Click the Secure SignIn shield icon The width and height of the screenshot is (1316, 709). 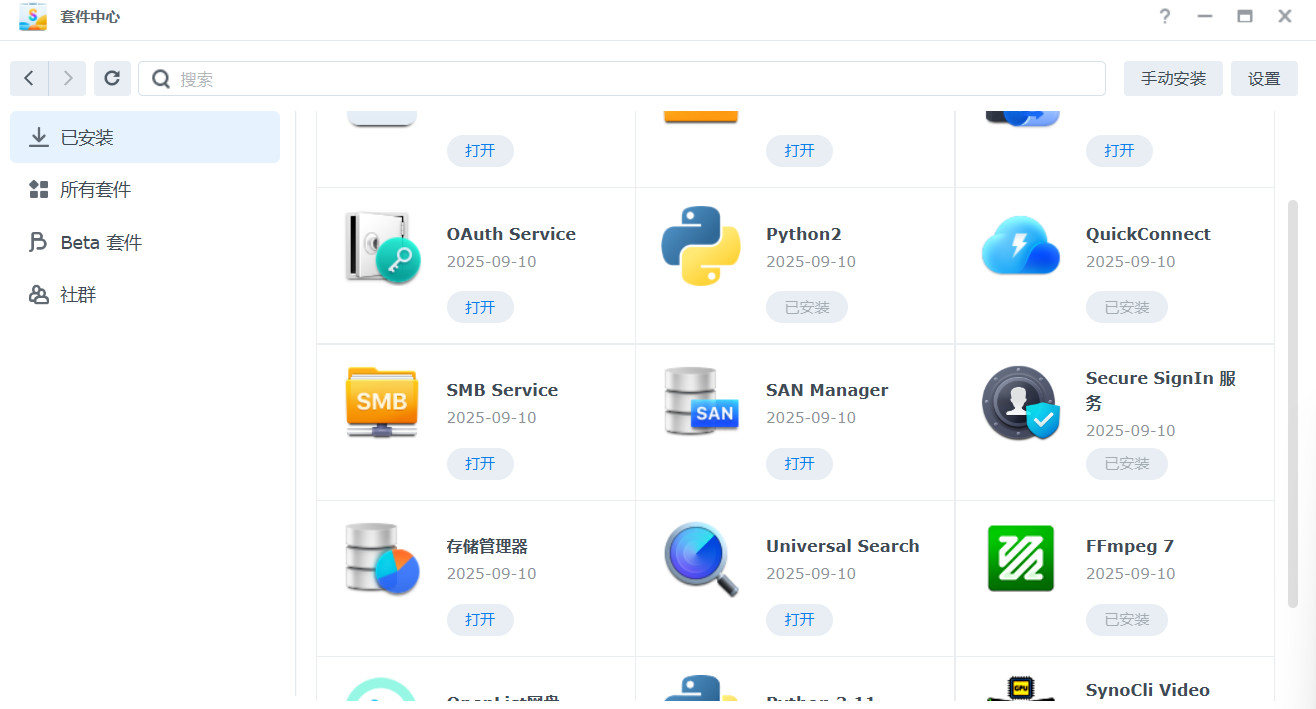pos(1020,403)
